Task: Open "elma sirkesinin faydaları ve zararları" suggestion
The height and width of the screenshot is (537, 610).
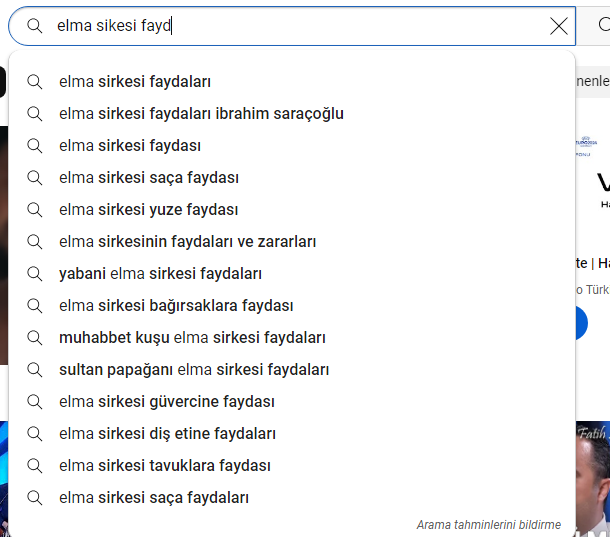Action: (x=292, y=242)
